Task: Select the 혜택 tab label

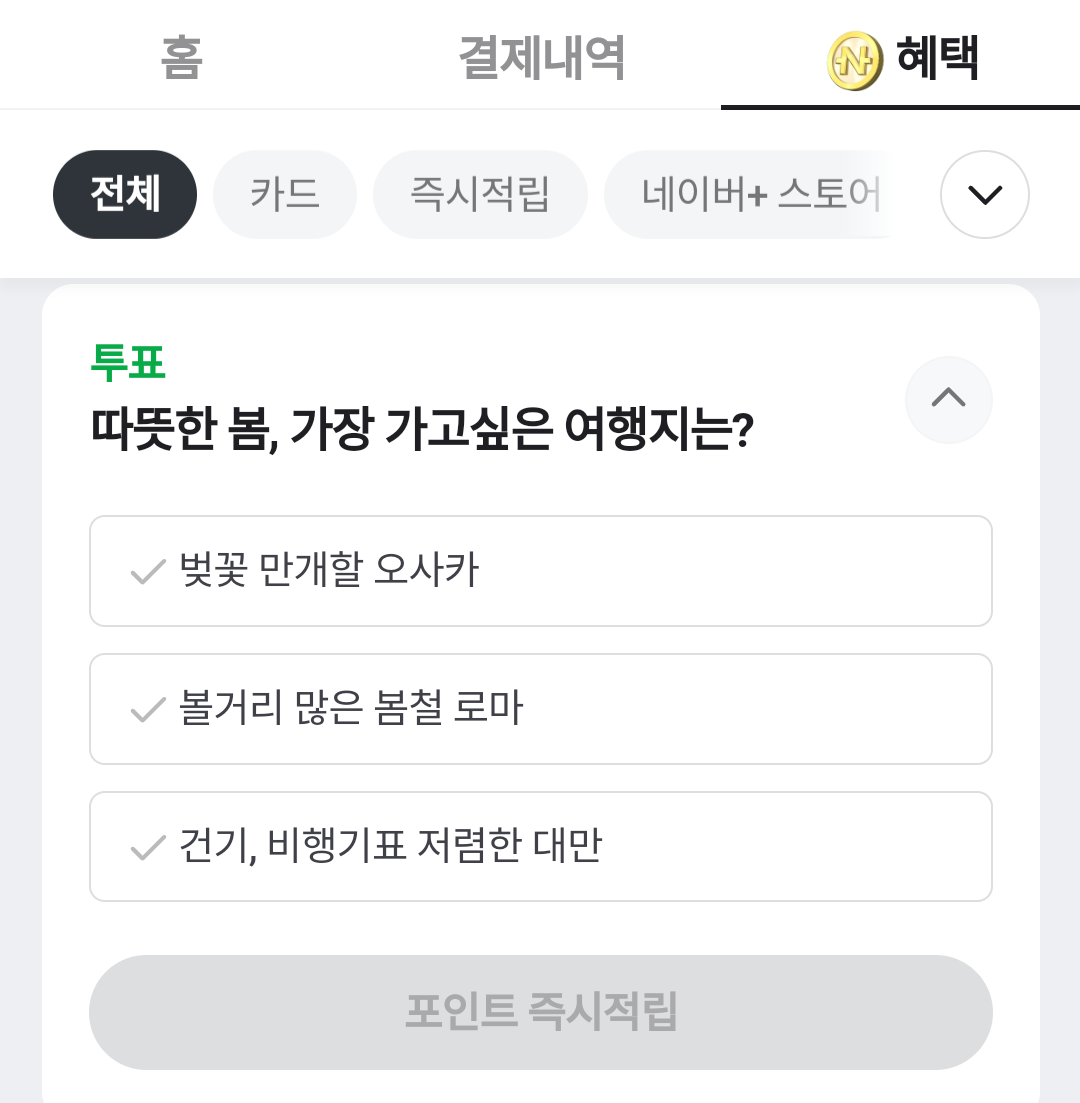Action: pos(937,58)
